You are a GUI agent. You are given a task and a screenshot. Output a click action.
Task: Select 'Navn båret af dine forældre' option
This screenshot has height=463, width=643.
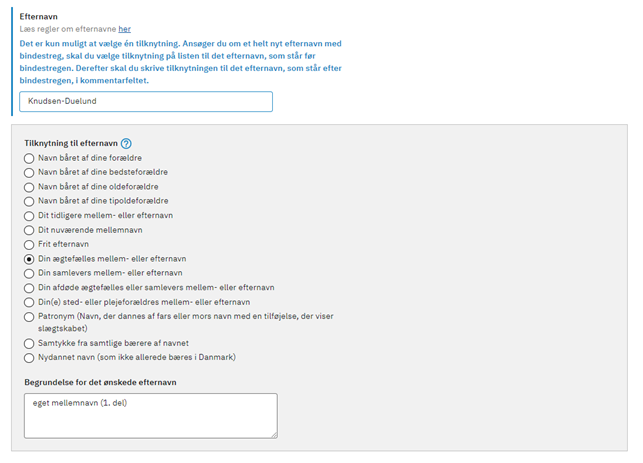(x=29, y=158)
